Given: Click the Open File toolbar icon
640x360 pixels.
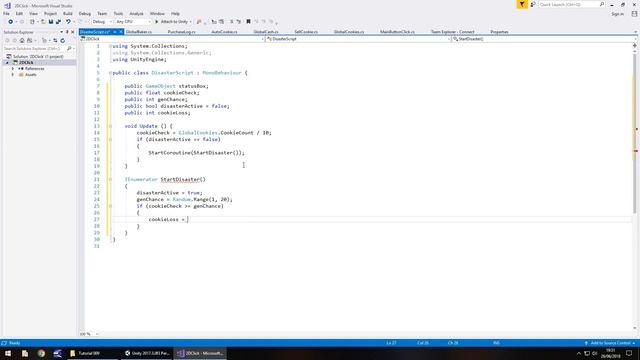Looking at the screenshot, I should point(43,22).
